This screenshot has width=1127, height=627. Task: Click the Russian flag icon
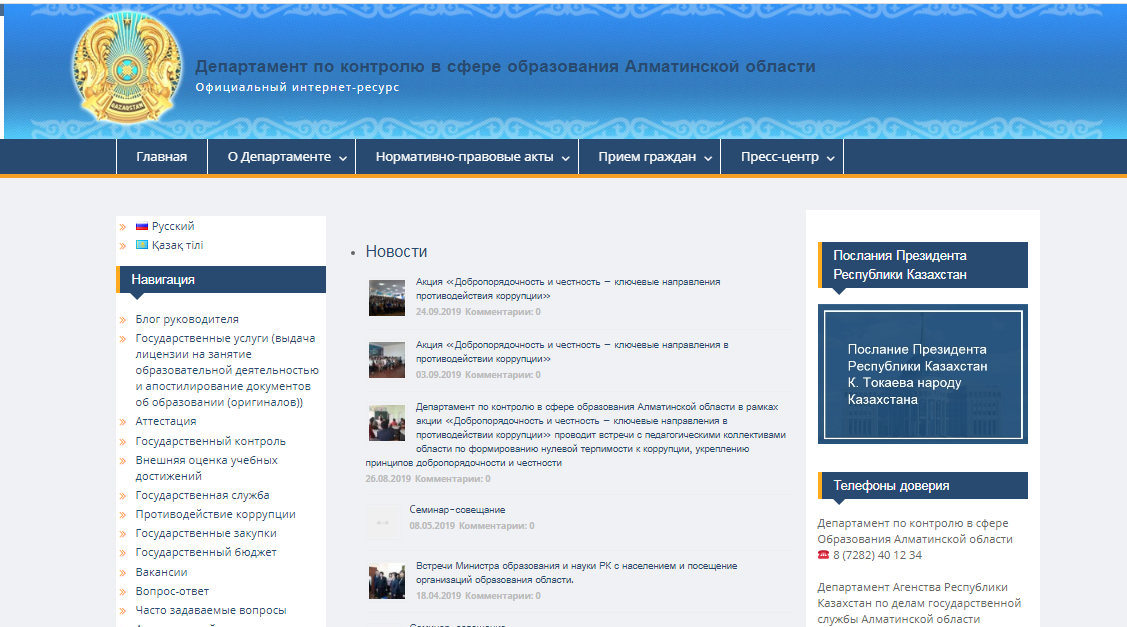point(142,226)
